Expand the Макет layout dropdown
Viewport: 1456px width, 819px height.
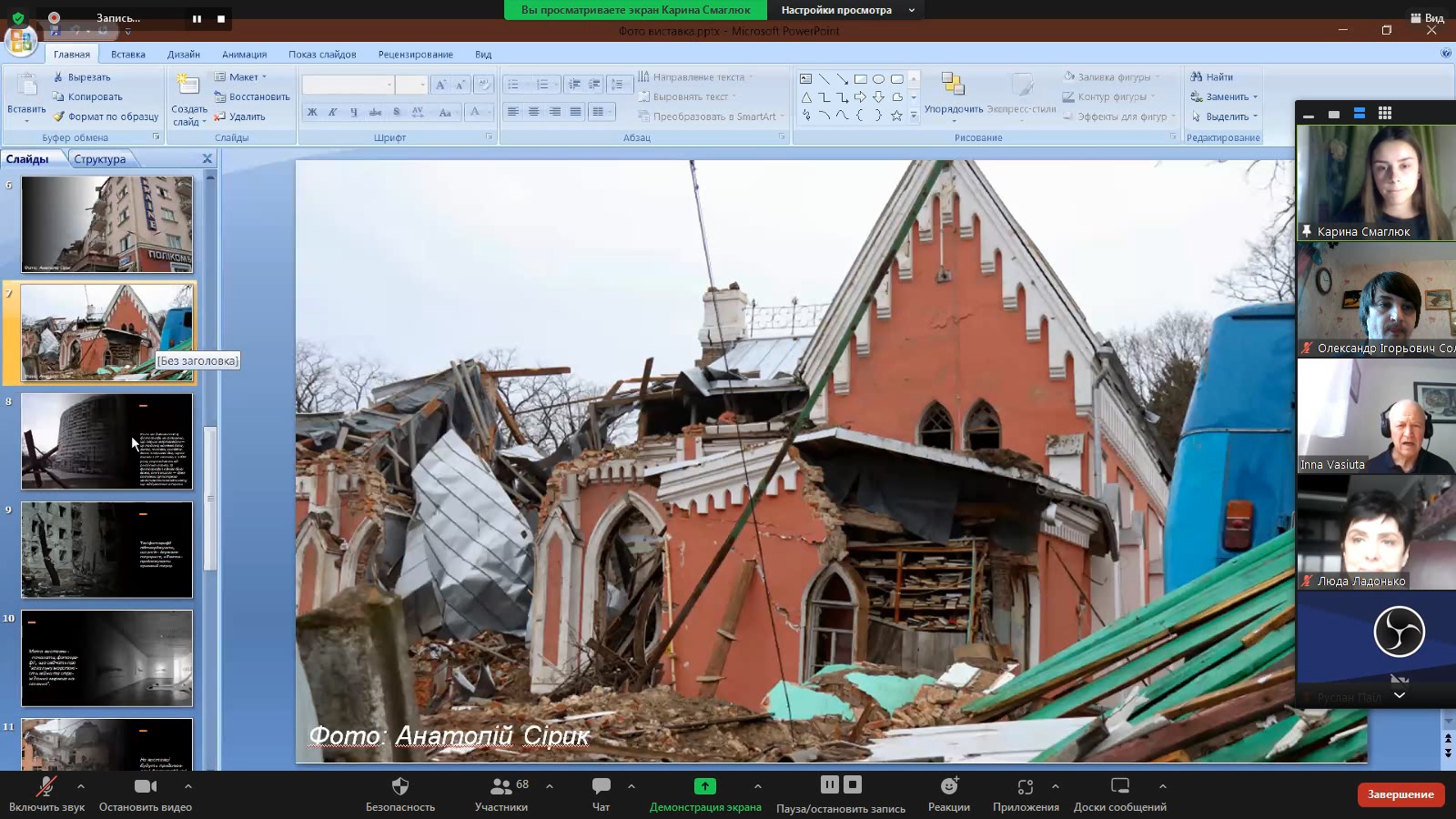tap(241, 76)
